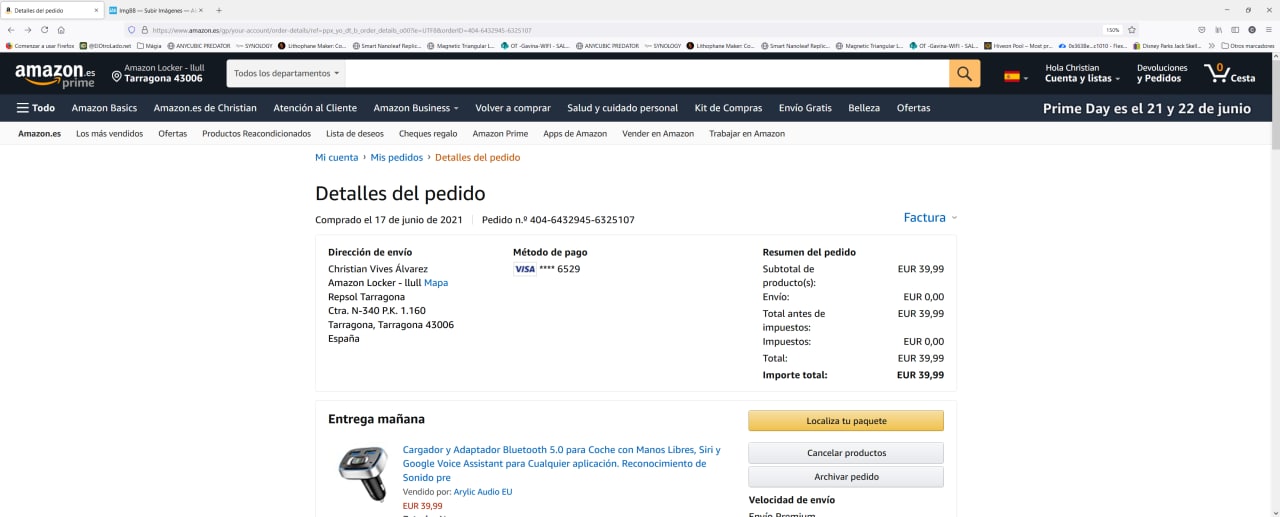Open Productos Reacondicionados
1280x517 pixels.
point(256,134)
